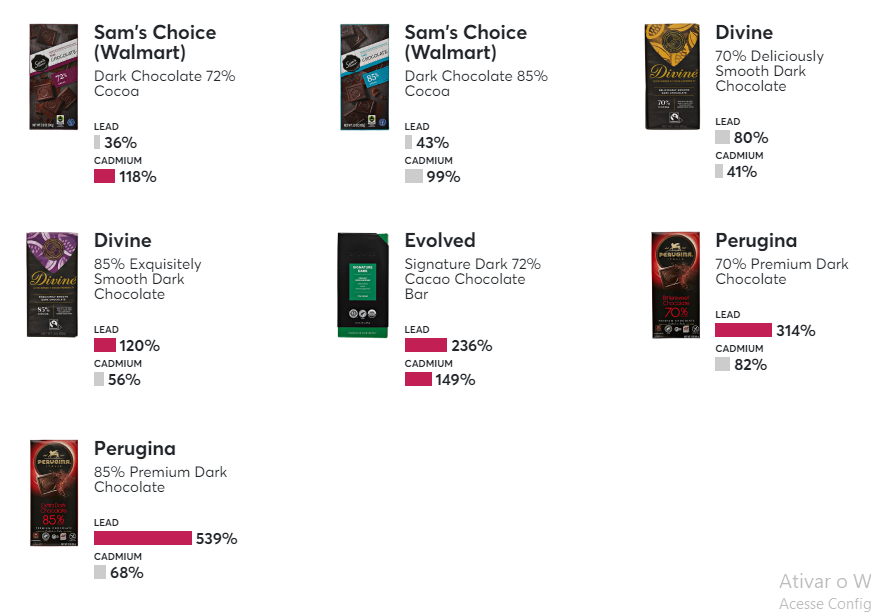Click the "85% Premium Dark Chocolate" description

pos(160,479)
